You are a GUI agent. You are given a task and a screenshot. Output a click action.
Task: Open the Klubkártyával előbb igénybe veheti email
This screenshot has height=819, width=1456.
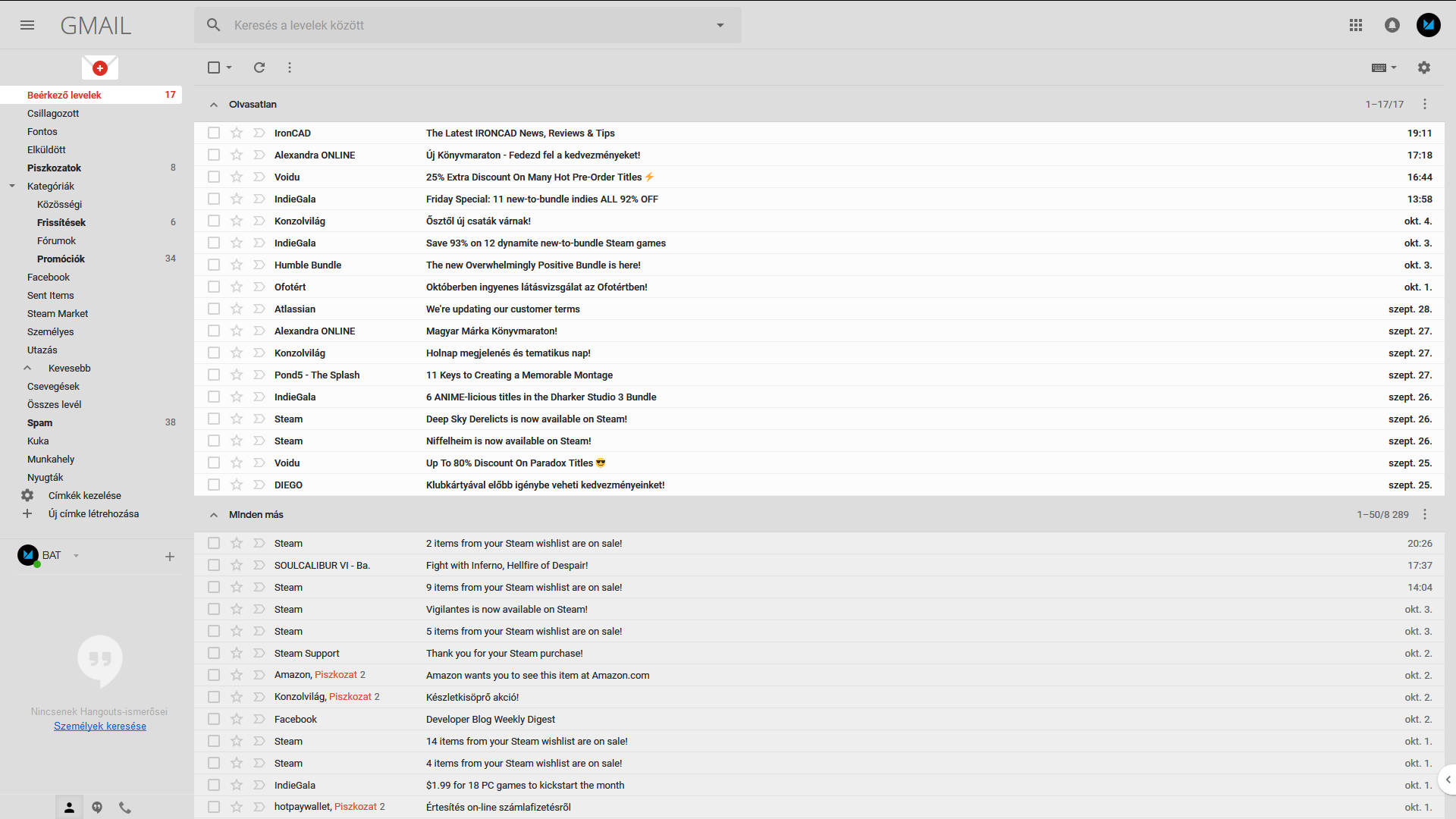click(819, 485)
